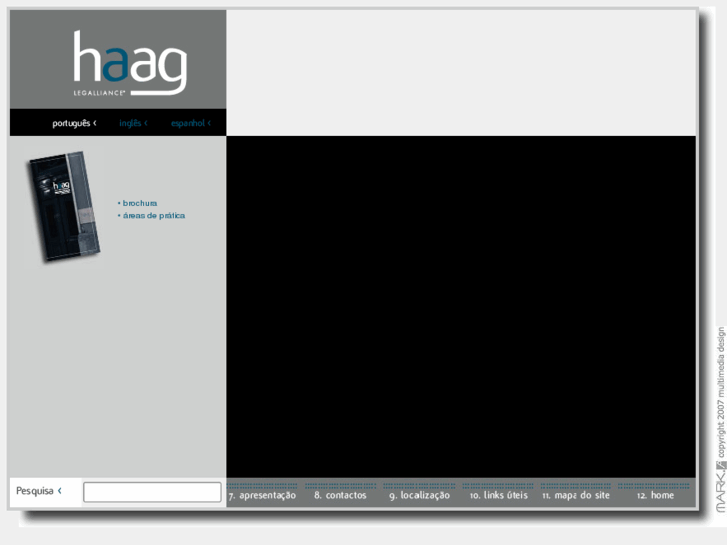Click the copyright 2007 multimedia design text
This screenshot has width=727, height=545.
click(721, 393)
